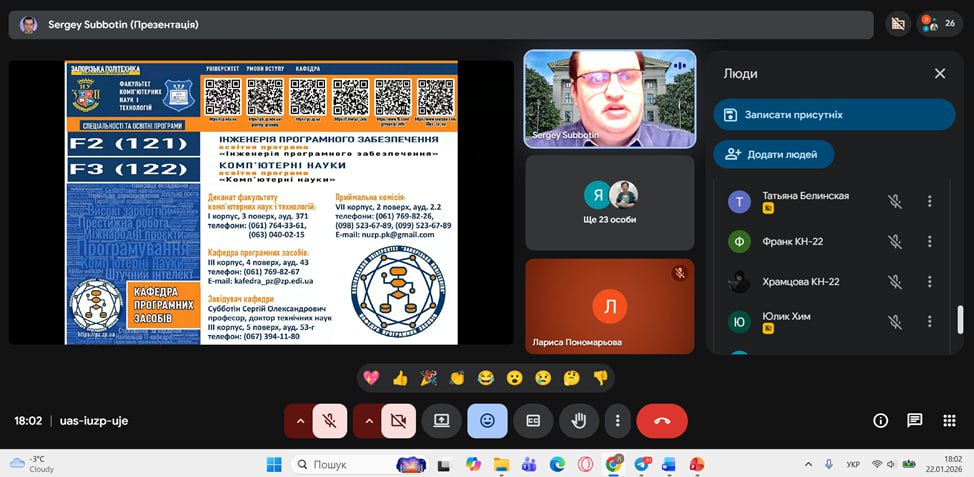The height and width of the screenshot is (477, 974).
Task: Click the Додати людей button
Action: pyautogui.click(x=773, y=154)
